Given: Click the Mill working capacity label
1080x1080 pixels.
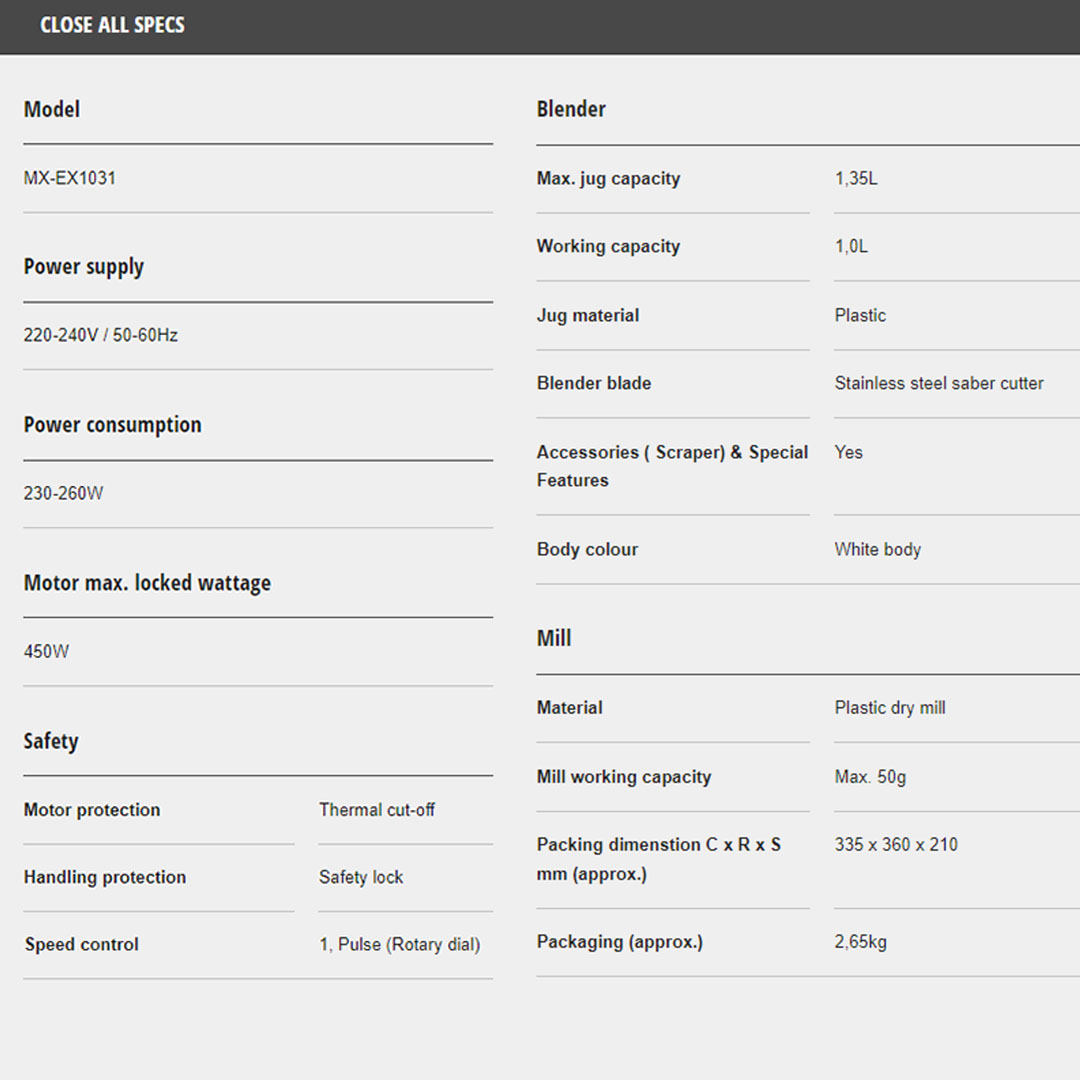Looking at the screenshot, I should 624,777.
